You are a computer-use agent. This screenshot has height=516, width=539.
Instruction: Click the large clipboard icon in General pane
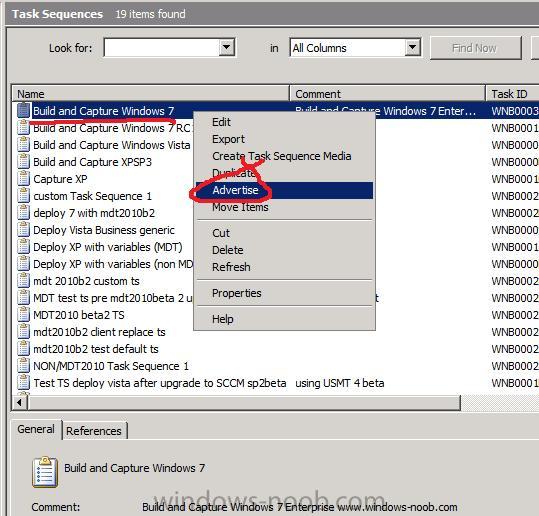coord(45,472)
